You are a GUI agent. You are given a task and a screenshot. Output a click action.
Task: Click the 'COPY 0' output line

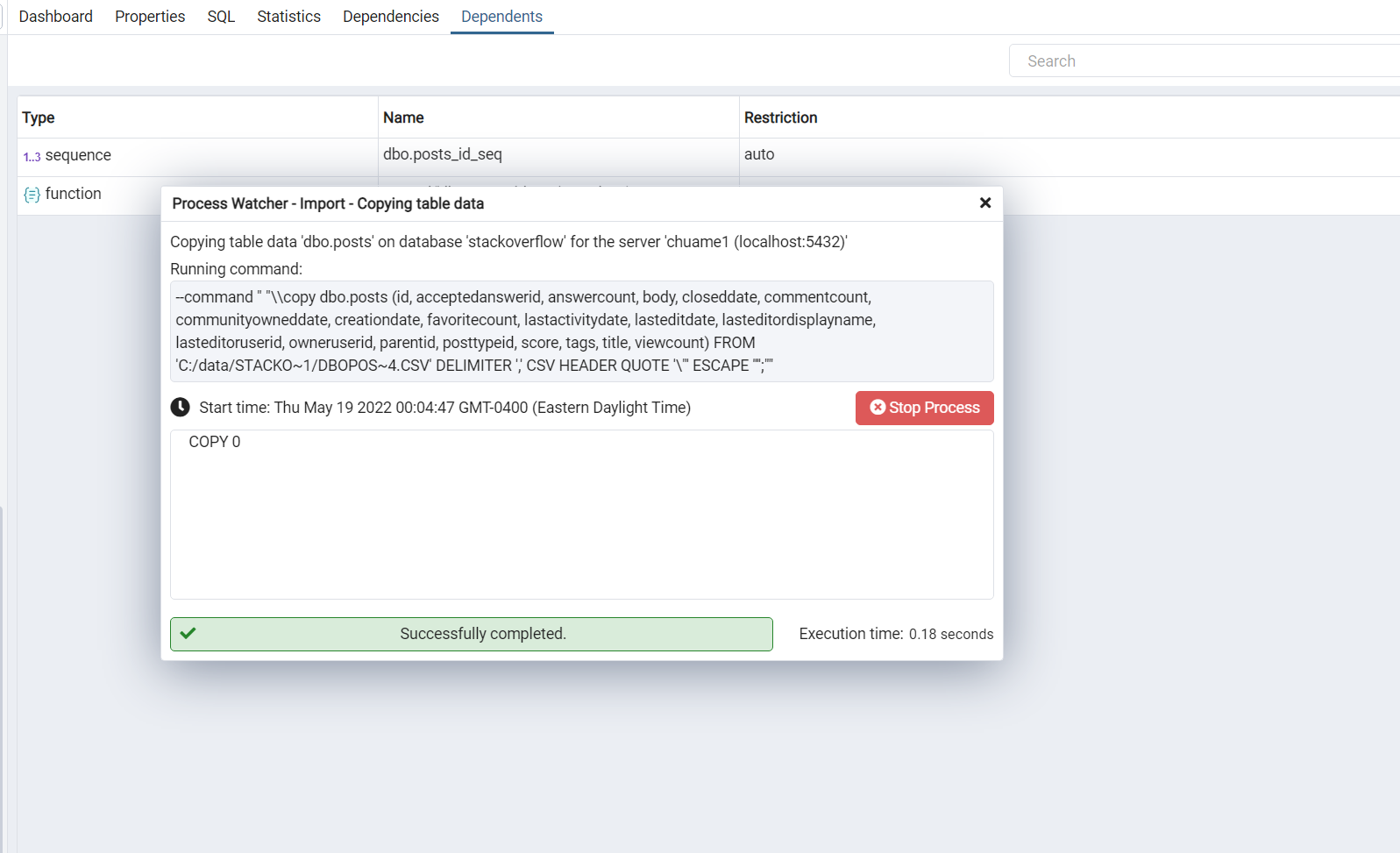(x=215, y=442)
